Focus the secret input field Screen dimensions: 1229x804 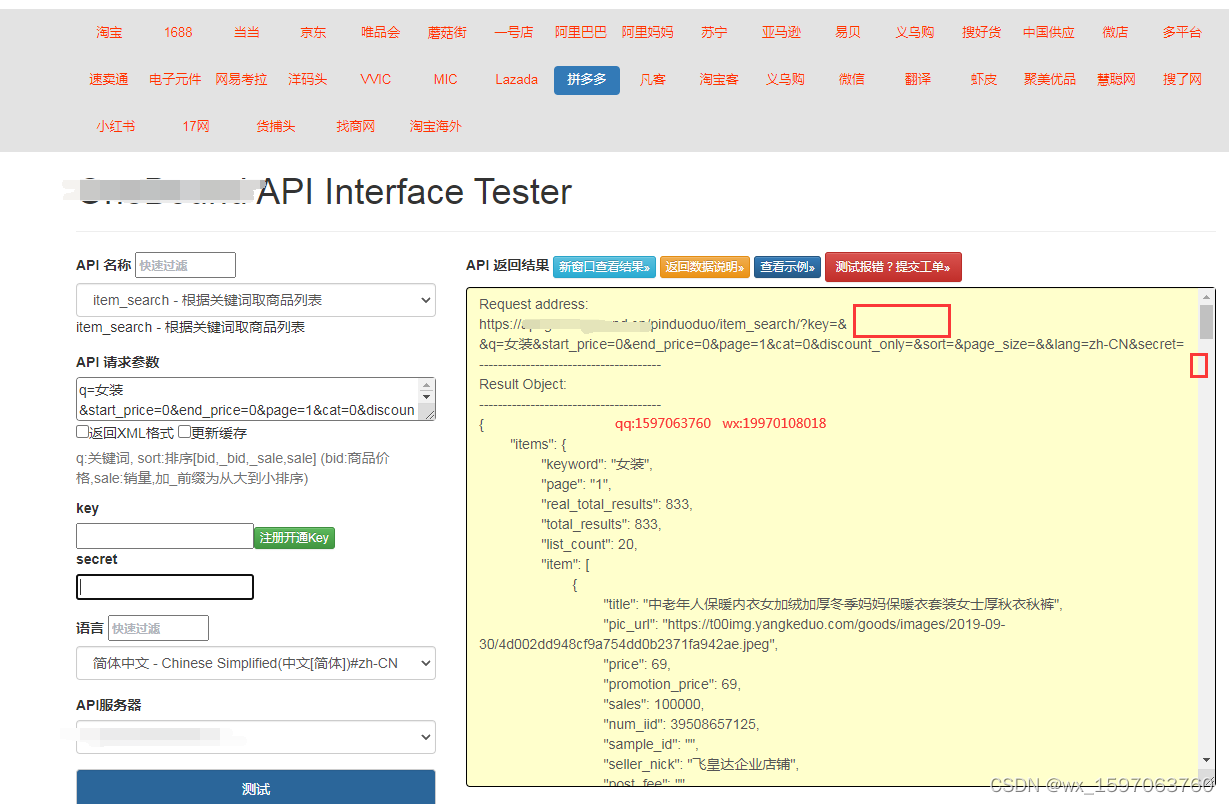click(165, 587)
